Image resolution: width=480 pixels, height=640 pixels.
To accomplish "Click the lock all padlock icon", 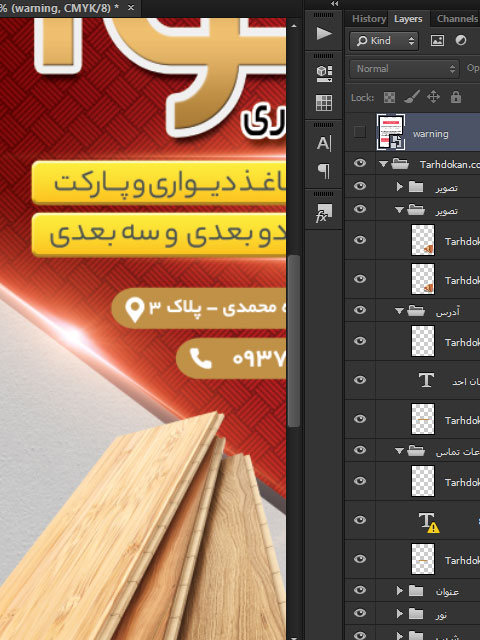I will (x=456, y=97).
